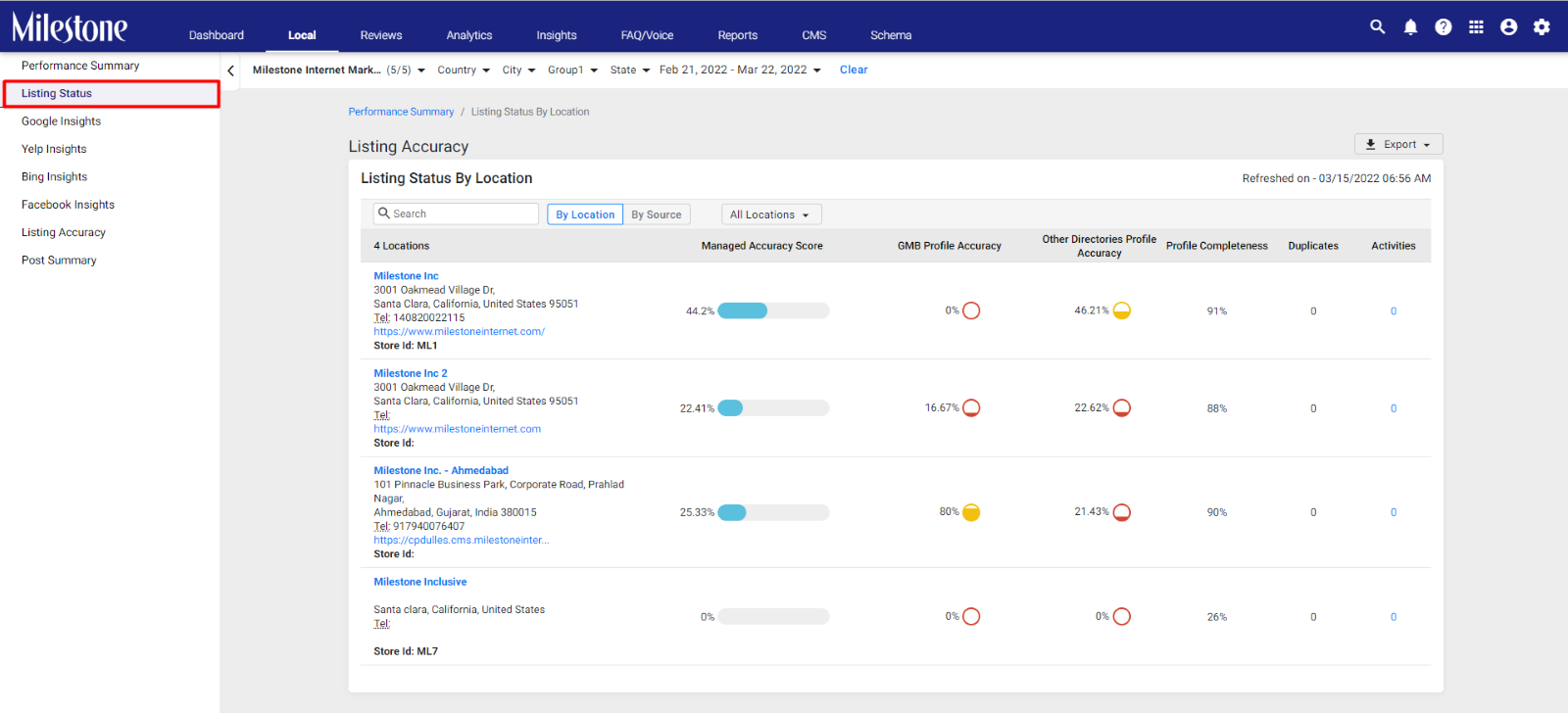Toggle By Source view
1568x713 pixels.
click(x=657, y=214)
